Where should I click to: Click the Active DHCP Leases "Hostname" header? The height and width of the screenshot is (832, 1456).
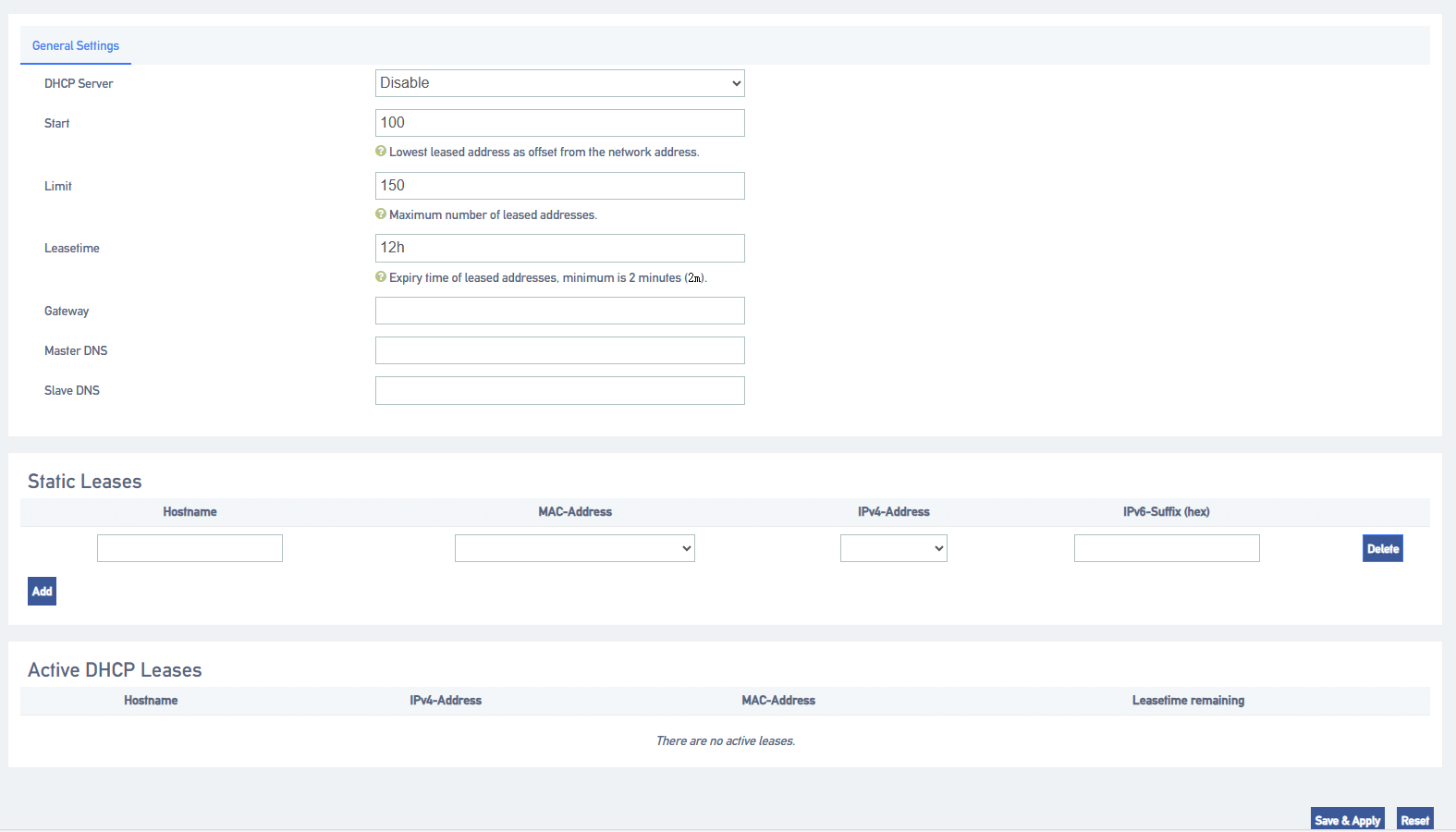151,701
